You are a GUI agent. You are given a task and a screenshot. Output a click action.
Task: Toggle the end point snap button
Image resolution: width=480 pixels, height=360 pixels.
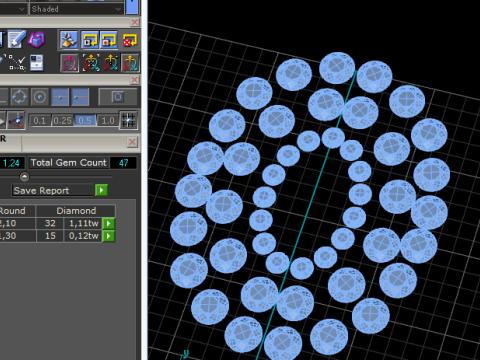coord(80,97)
